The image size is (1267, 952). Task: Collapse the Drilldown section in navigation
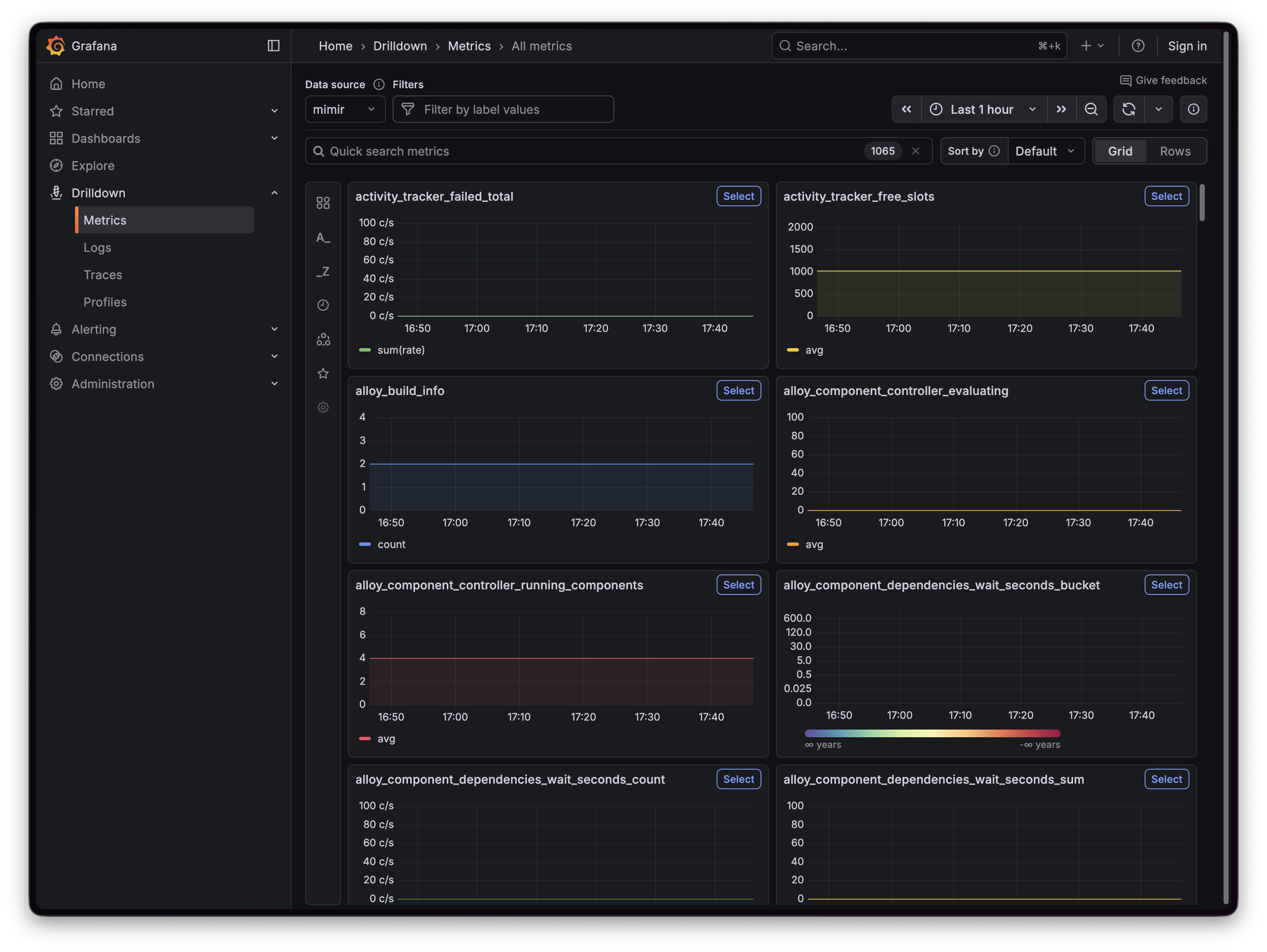pos(275,193)
